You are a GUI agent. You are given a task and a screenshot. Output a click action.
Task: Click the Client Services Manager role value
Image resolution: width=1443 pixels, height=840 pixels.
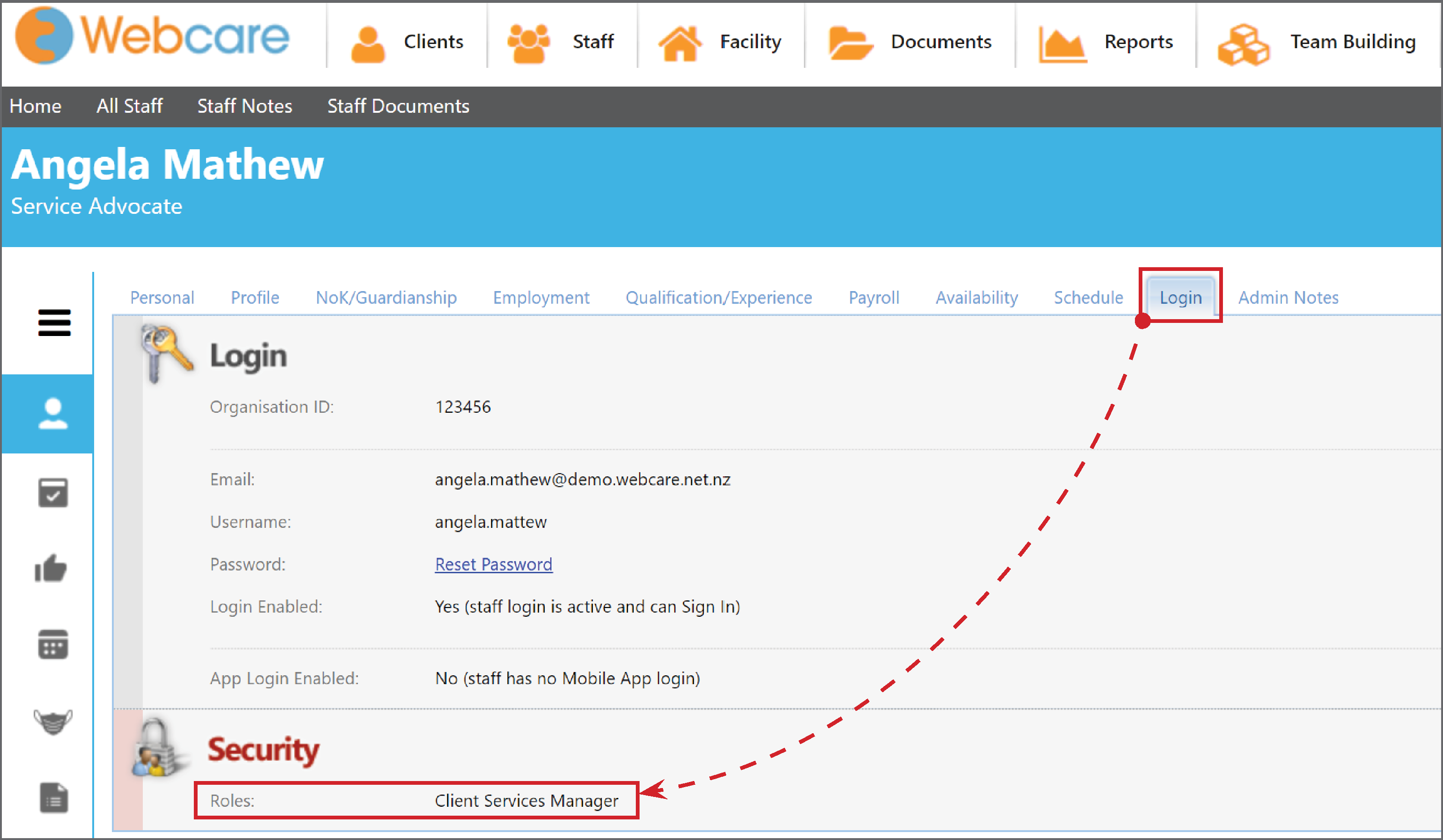coord(527,801)
